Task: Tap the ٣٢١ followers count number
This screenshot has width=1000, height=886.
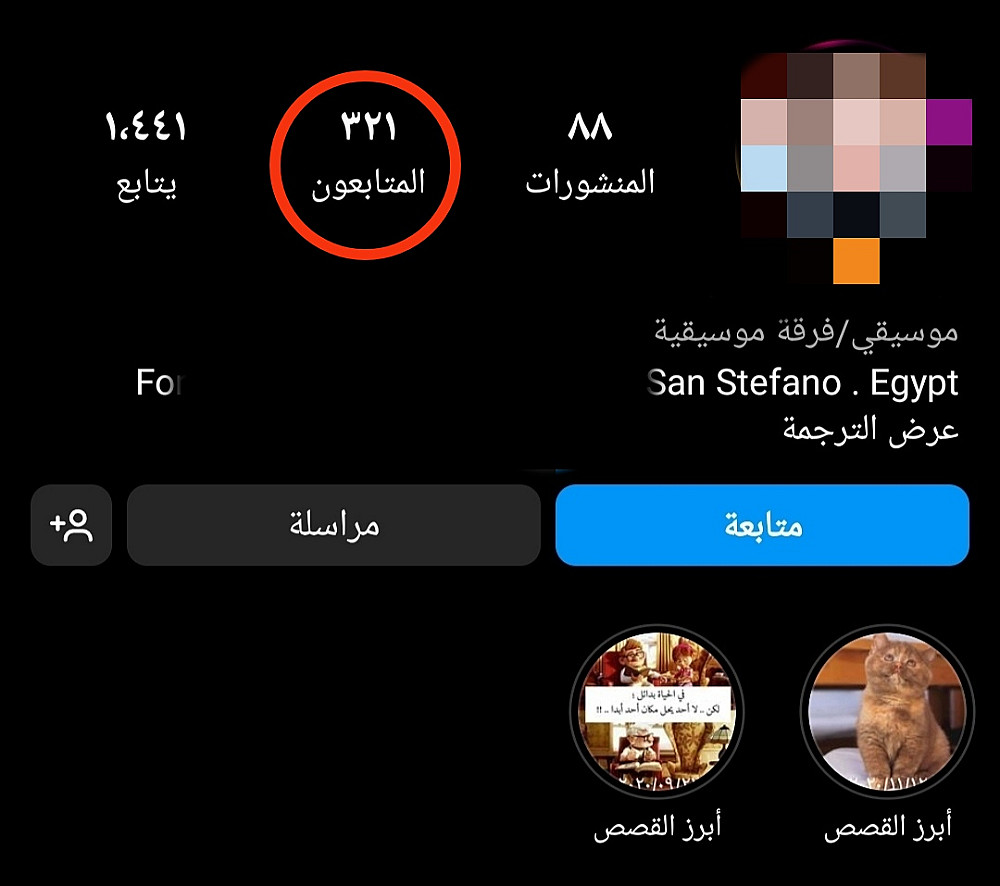Action: tap(368, 126)
